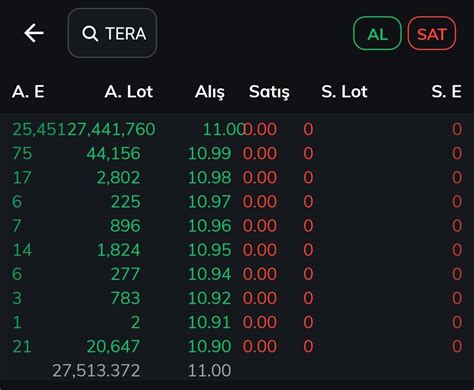Select the A. Lot column header

click(x=129, y=92)
